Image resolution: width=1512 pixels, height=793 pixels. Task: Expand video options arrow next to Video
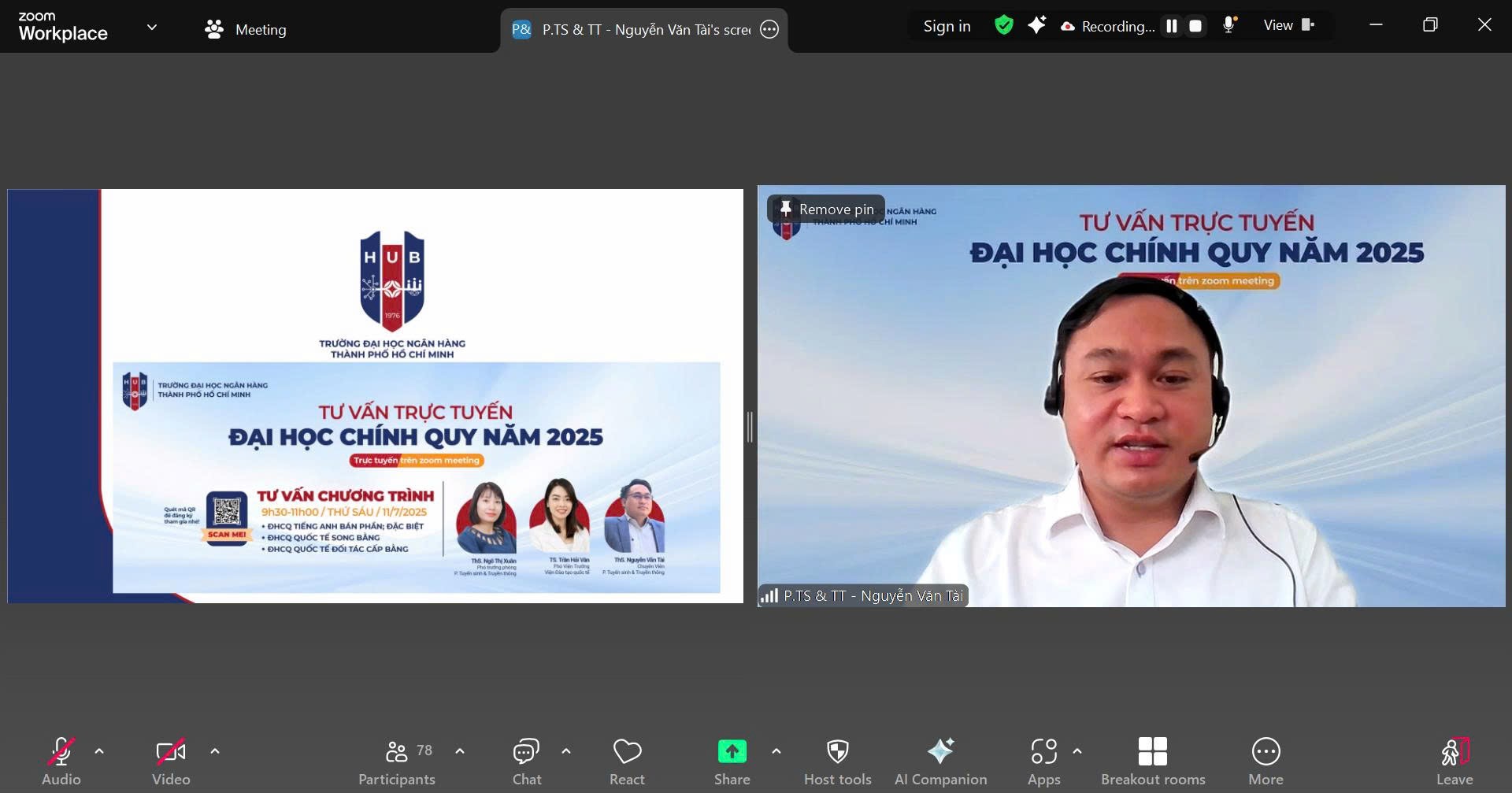(215, 751)
